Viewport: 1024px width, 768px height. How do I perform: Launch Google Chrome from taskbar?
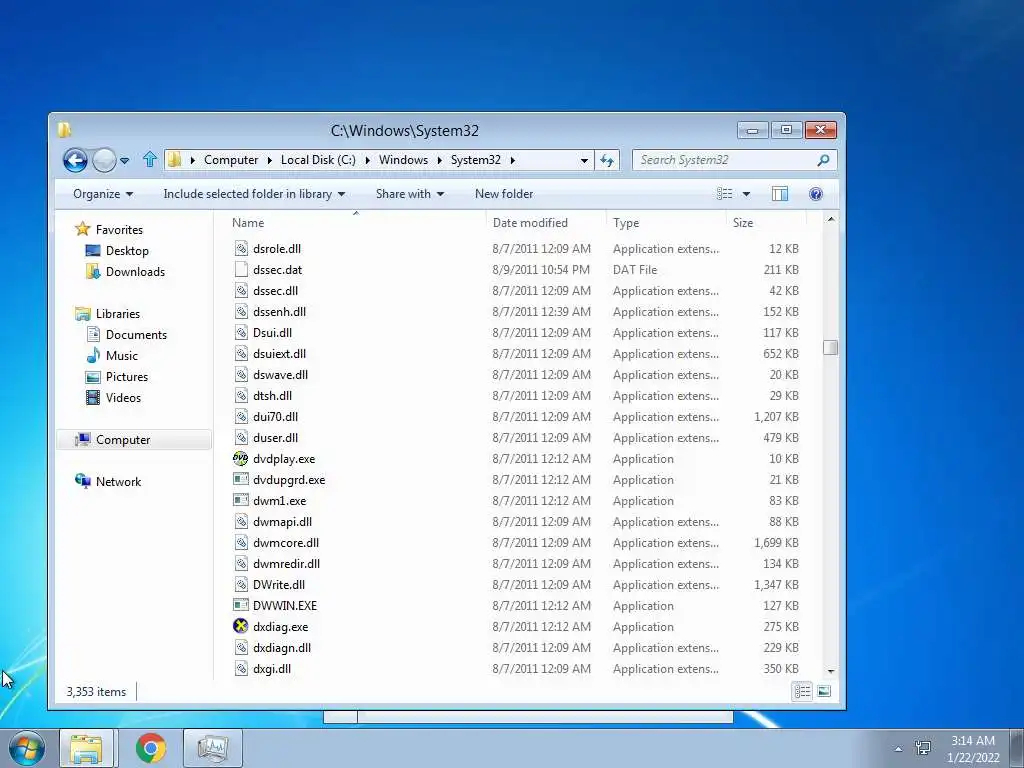click(x=151, y=748)
